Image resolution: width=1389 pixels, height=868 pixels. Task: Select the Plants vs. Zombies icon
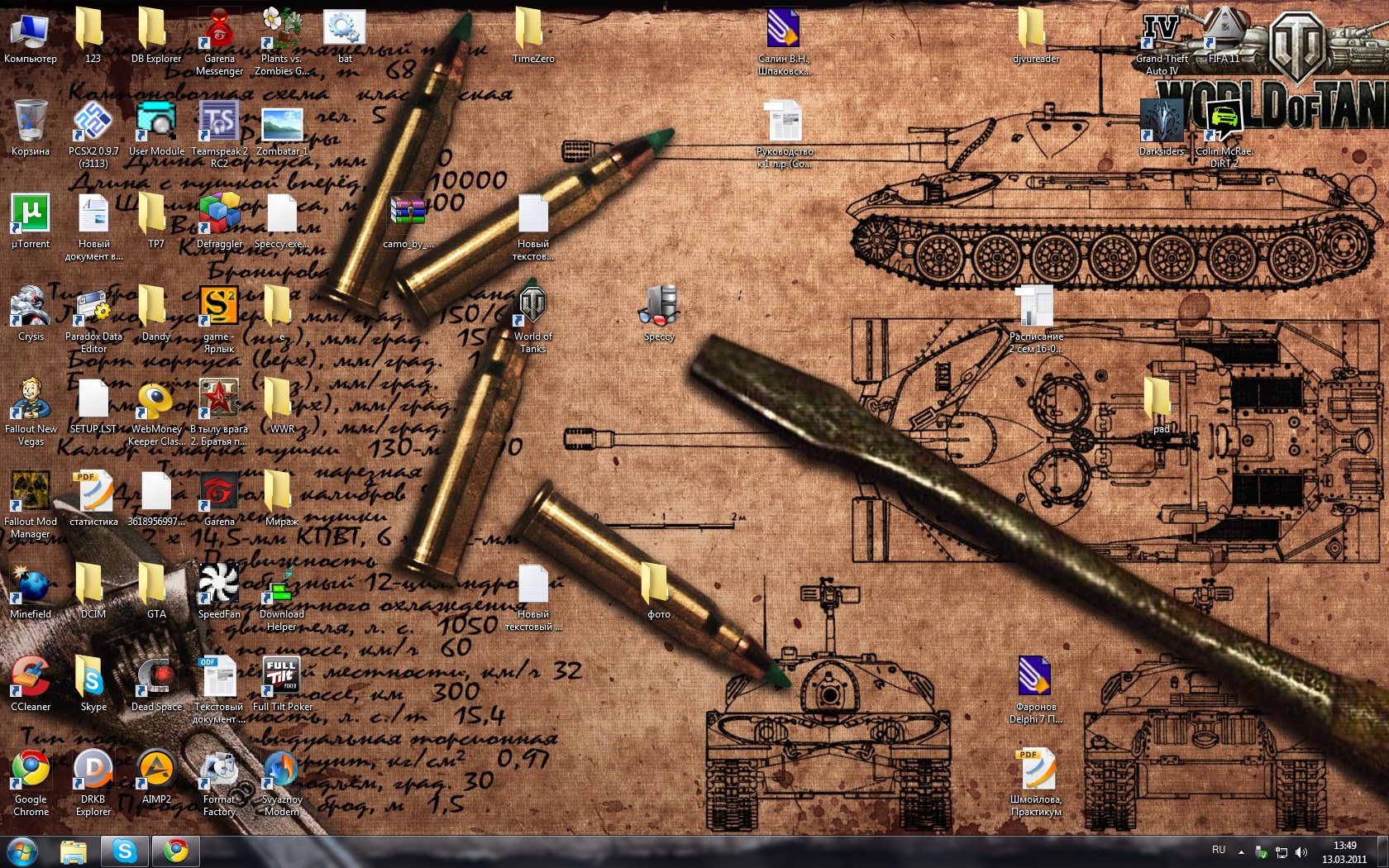click(x=282, y=30)
